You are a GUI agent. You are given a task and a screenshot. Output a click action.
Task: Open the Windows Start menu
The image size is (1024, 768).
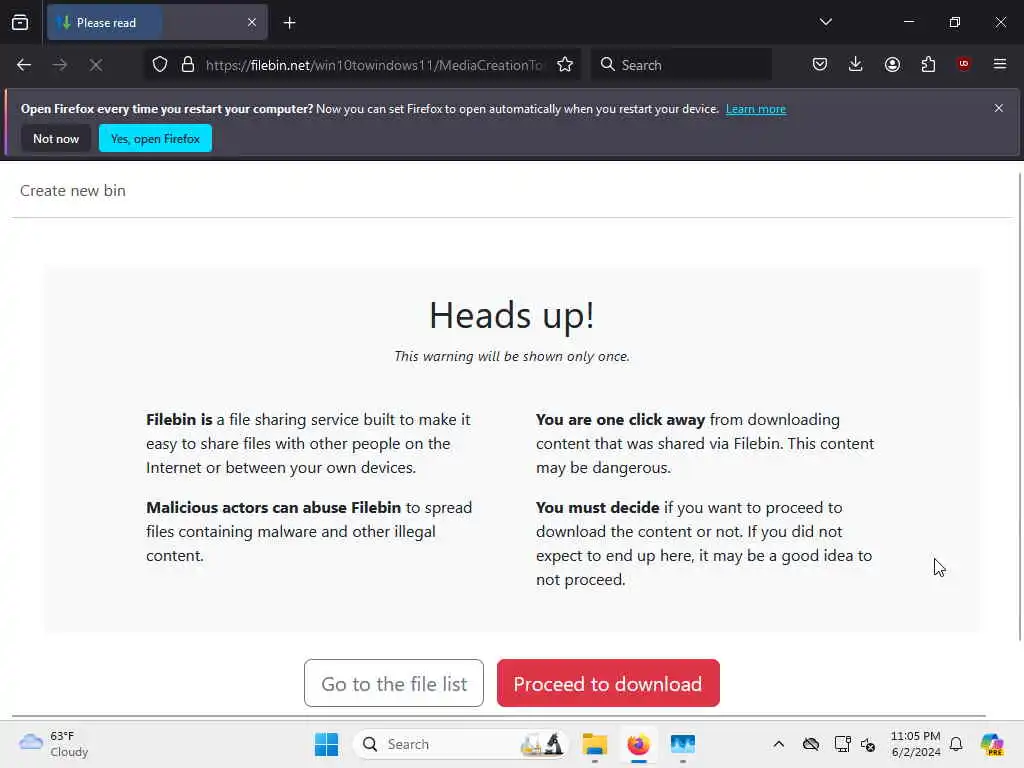327,744
